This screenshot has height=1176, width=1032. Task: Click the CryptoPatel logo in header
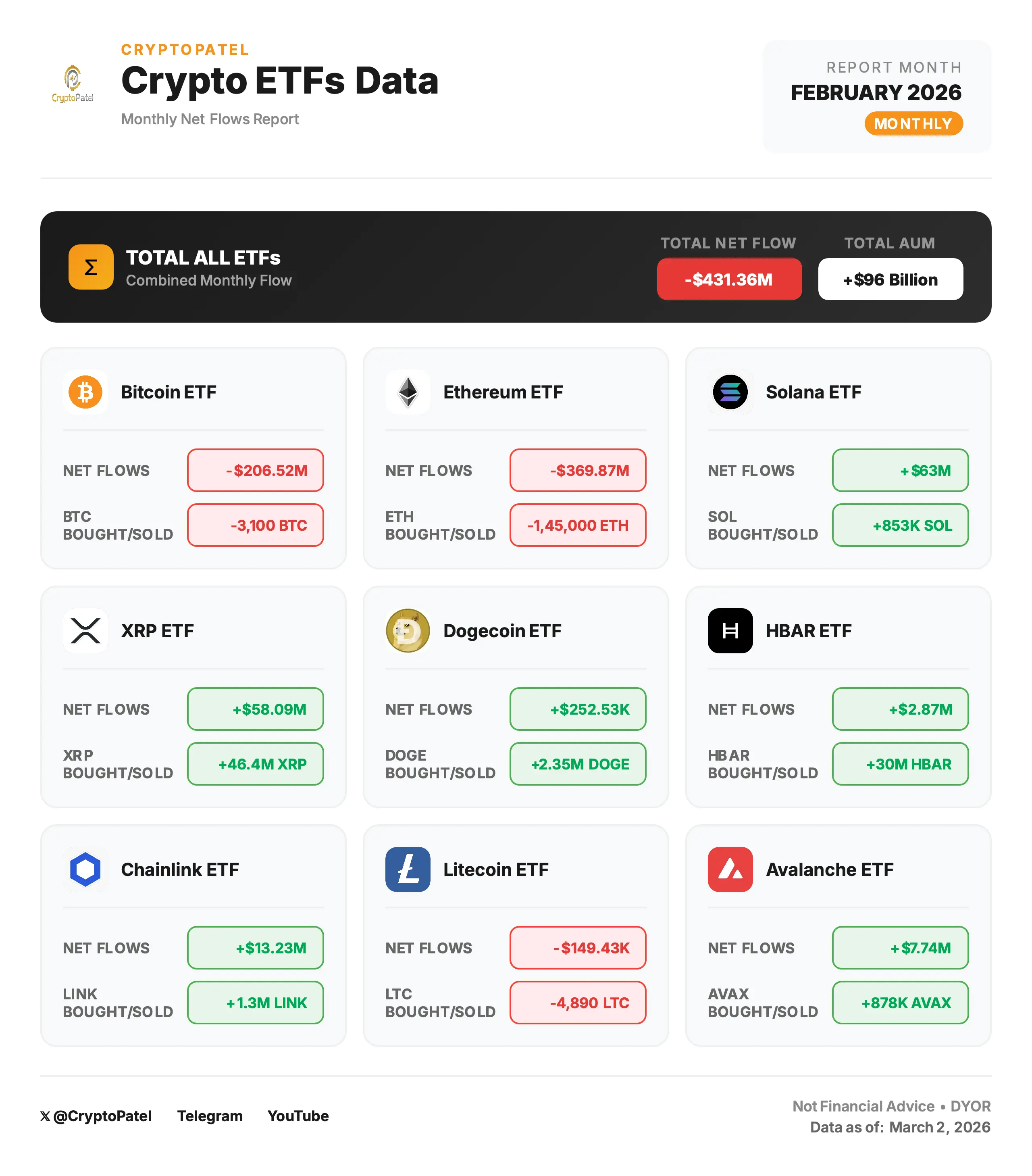pos(73,84)
